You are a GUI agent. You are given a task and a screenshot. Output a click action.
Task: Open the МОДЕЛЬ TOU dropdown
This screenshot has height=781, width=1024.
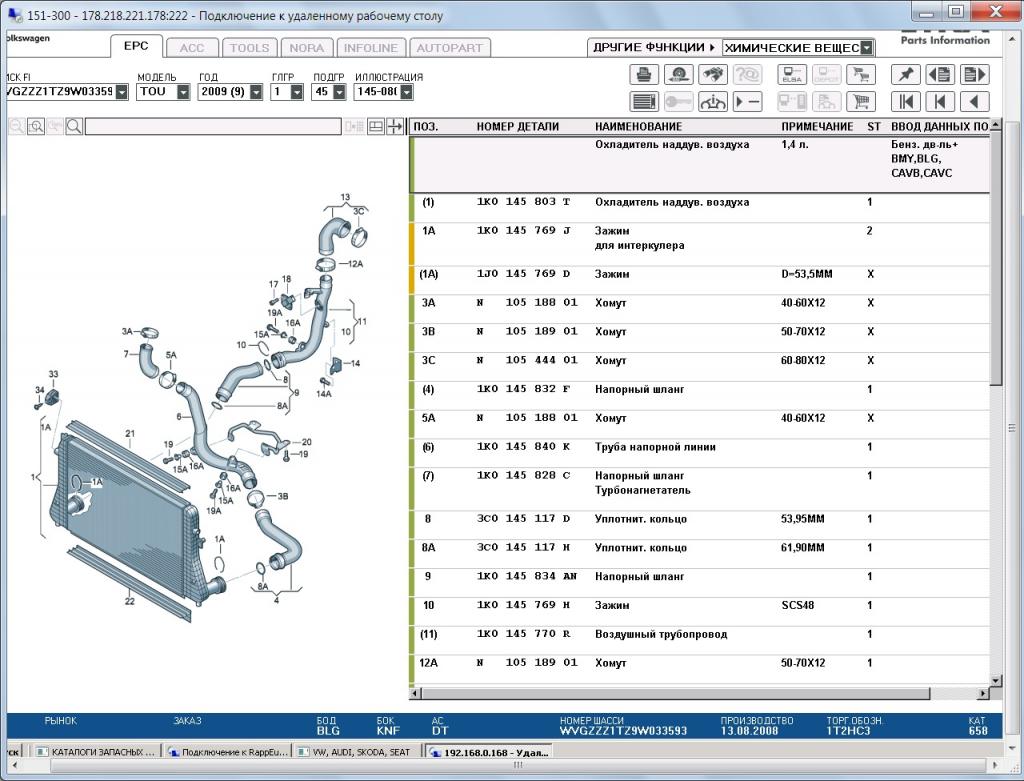(x=184, y=92)
